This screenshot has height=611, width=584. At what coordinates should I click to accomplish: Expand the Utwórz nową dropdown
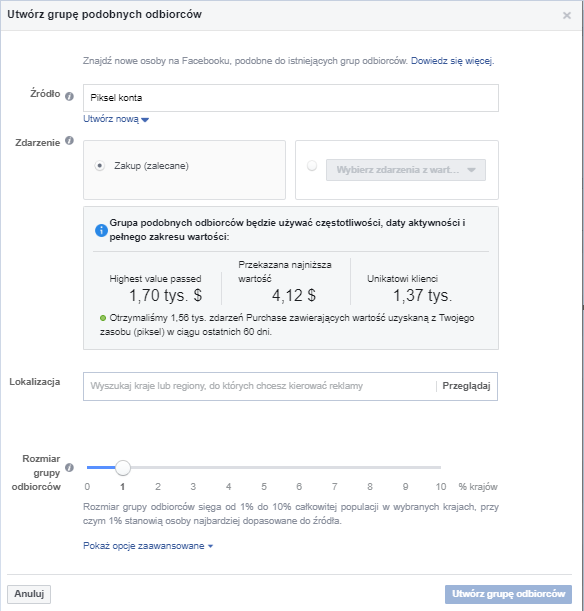(x=116, y=119)
